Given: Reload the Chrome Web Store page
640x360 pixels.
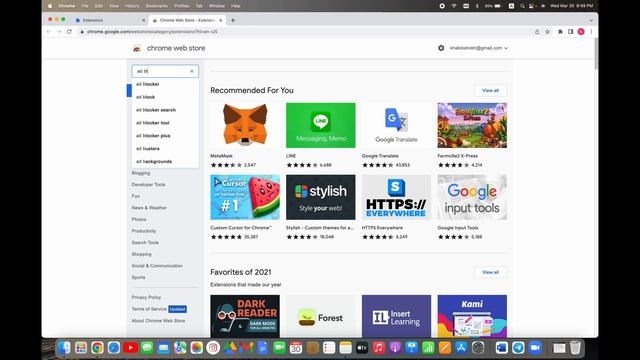Looking at the screenshot, I should pyautogui.click(x=69, y=31).
